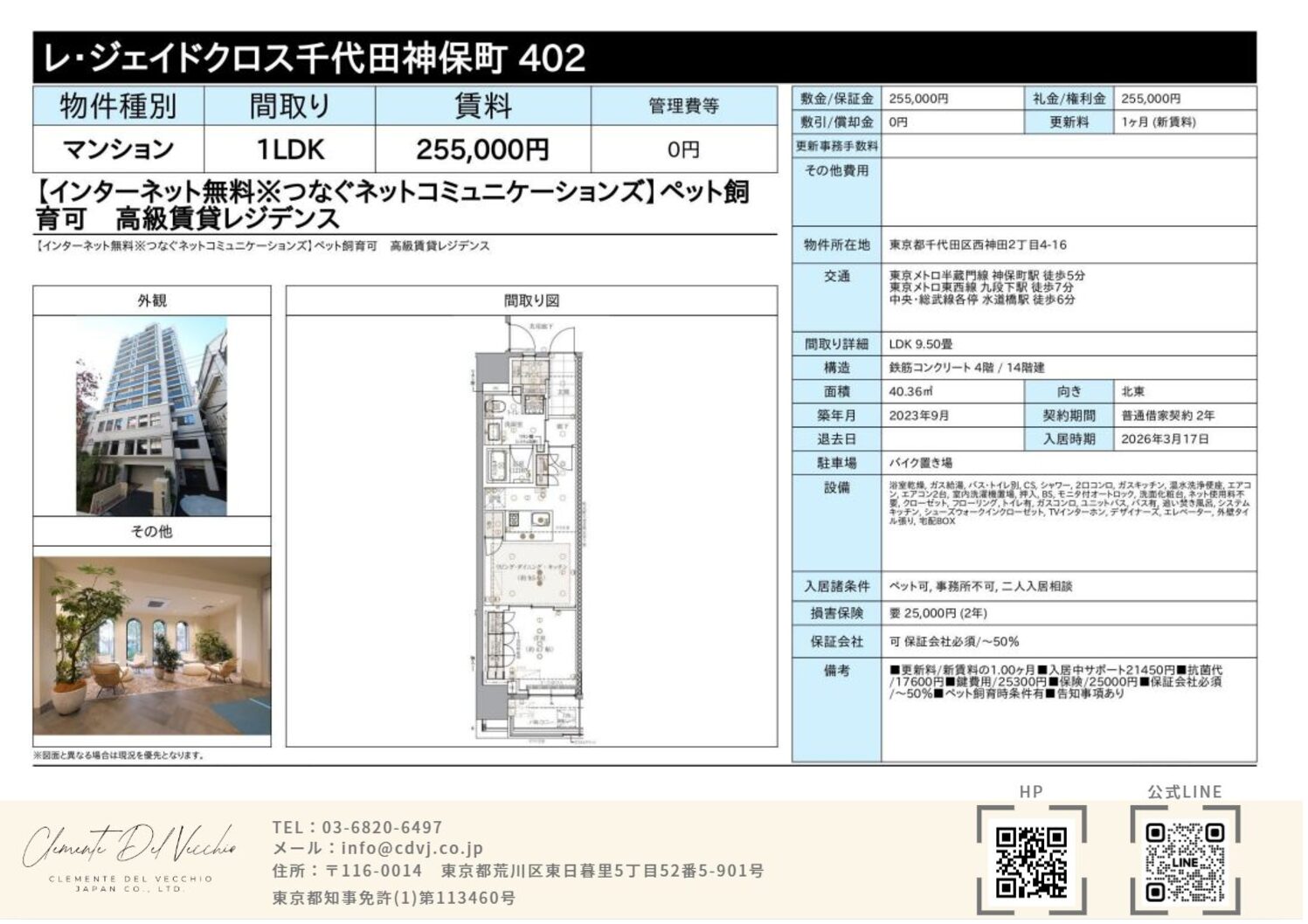Click the 備考 remarks label
Viewport: 1308px width, 924px height.
(x=836, y=670)
